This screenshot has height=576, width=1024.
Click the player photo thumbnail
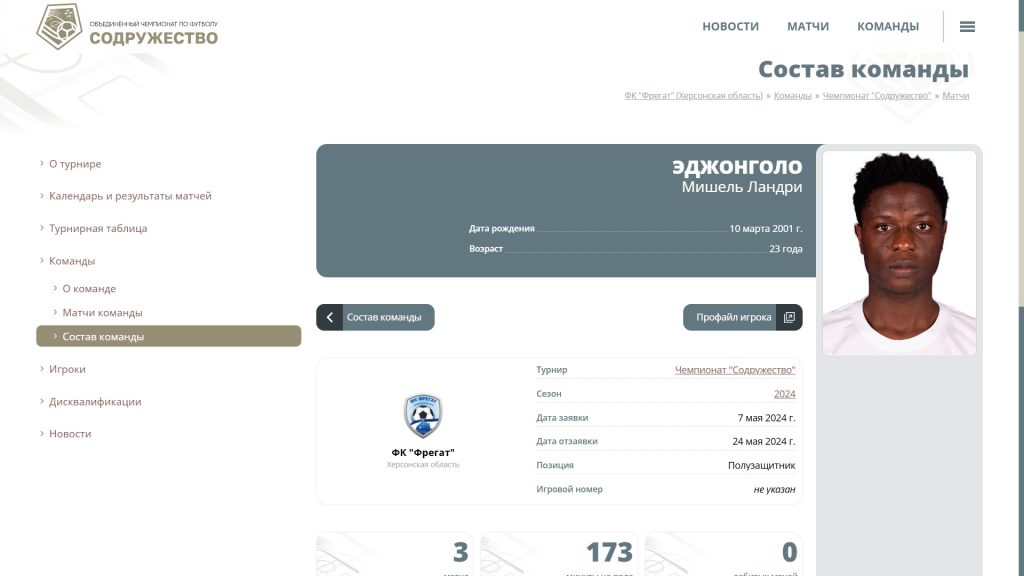point(898,252)
